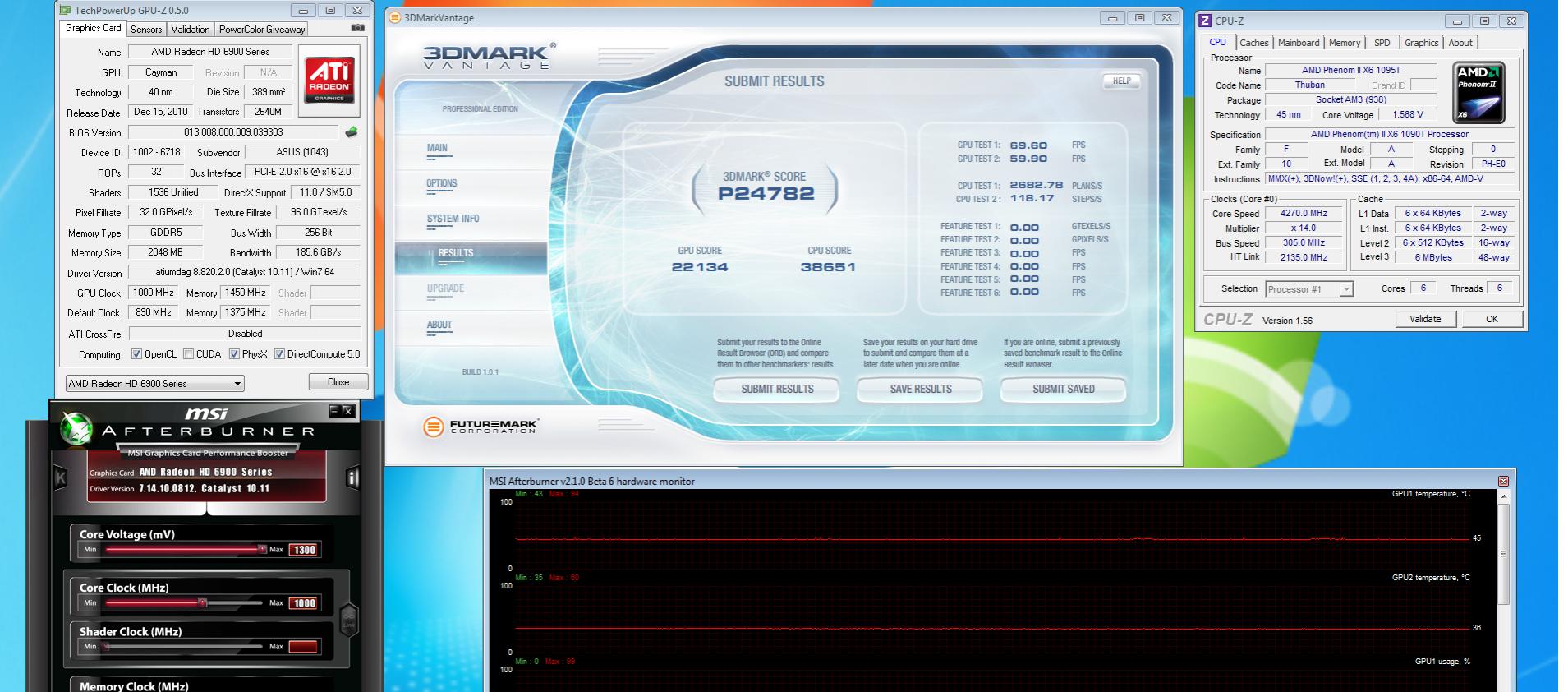Click the hardware monitor vertical scrollbar
Image resolution: width=1568 pixels, height=692 pixels.
1503,591
